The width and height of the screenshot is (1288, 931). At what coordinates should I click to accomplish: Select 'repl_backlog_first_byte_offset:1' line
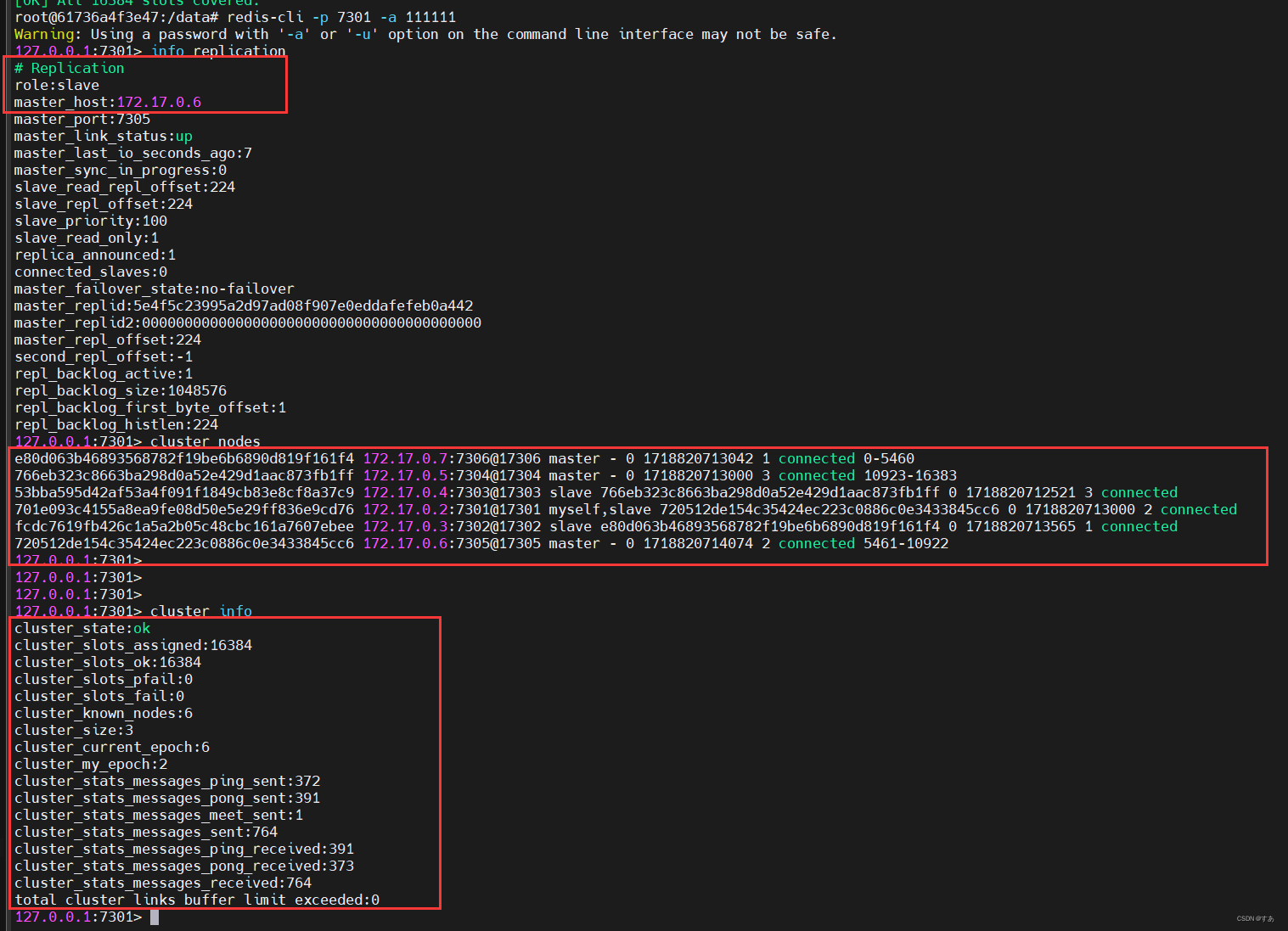(x=150, y=407)
